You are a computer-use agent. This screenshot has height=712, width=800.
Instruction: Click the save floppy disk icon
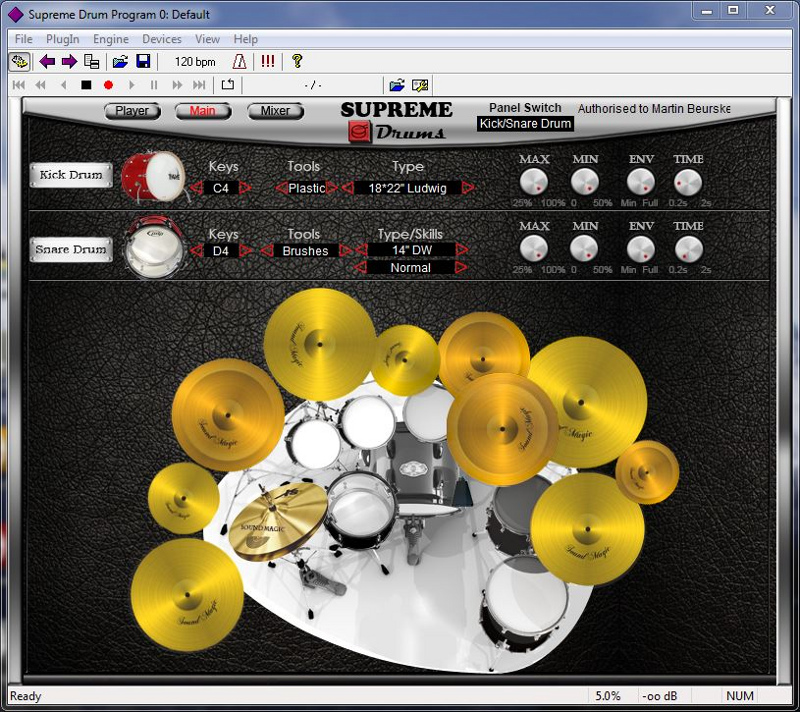tap(143, 62)
